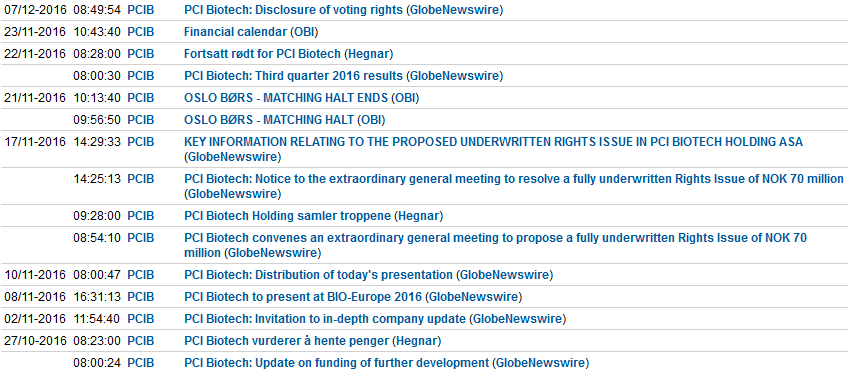Open 'Distribution of today's presentation' release
The width and height of the screenshot is (858, 372).
pyautogui.click(x=318, y=275)
